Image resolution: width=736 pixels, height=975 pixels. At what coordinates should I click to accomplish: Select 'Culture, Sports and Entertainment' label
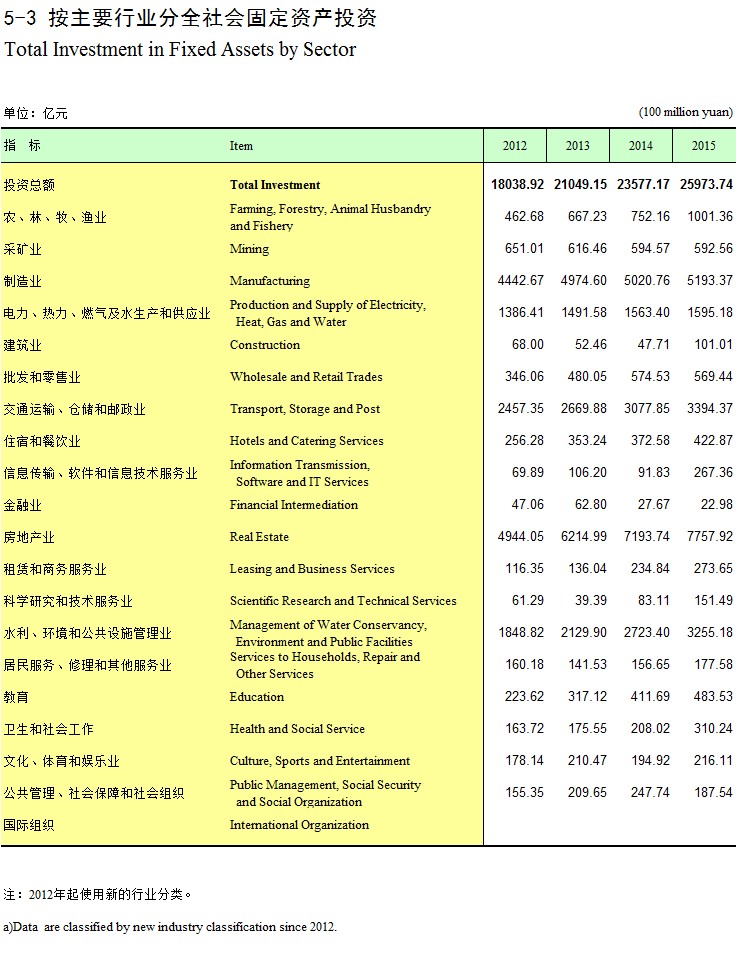point(320,761)
